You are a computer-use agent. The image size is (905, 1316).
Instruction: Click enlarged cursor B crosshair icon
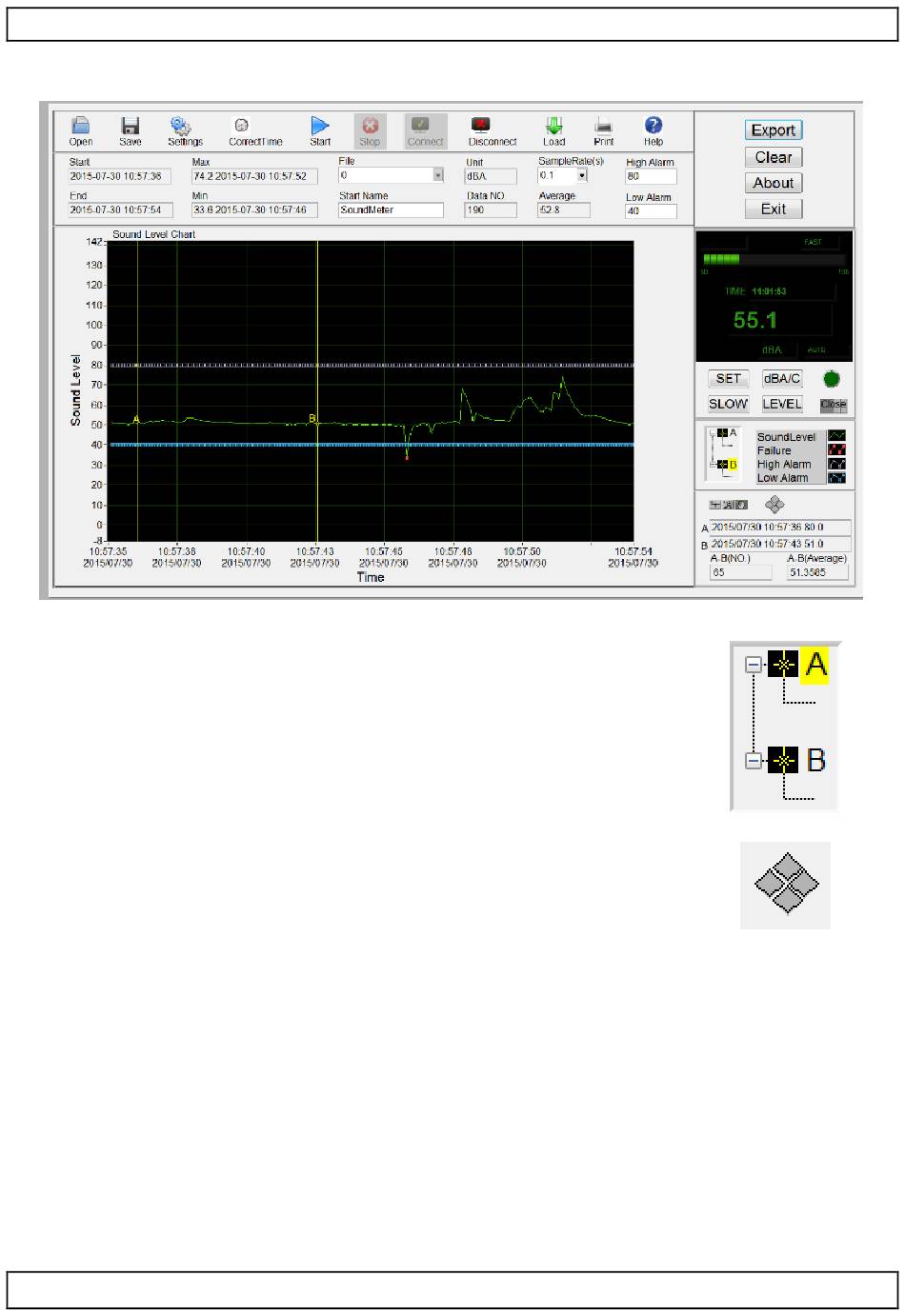[x=783, y=761]
